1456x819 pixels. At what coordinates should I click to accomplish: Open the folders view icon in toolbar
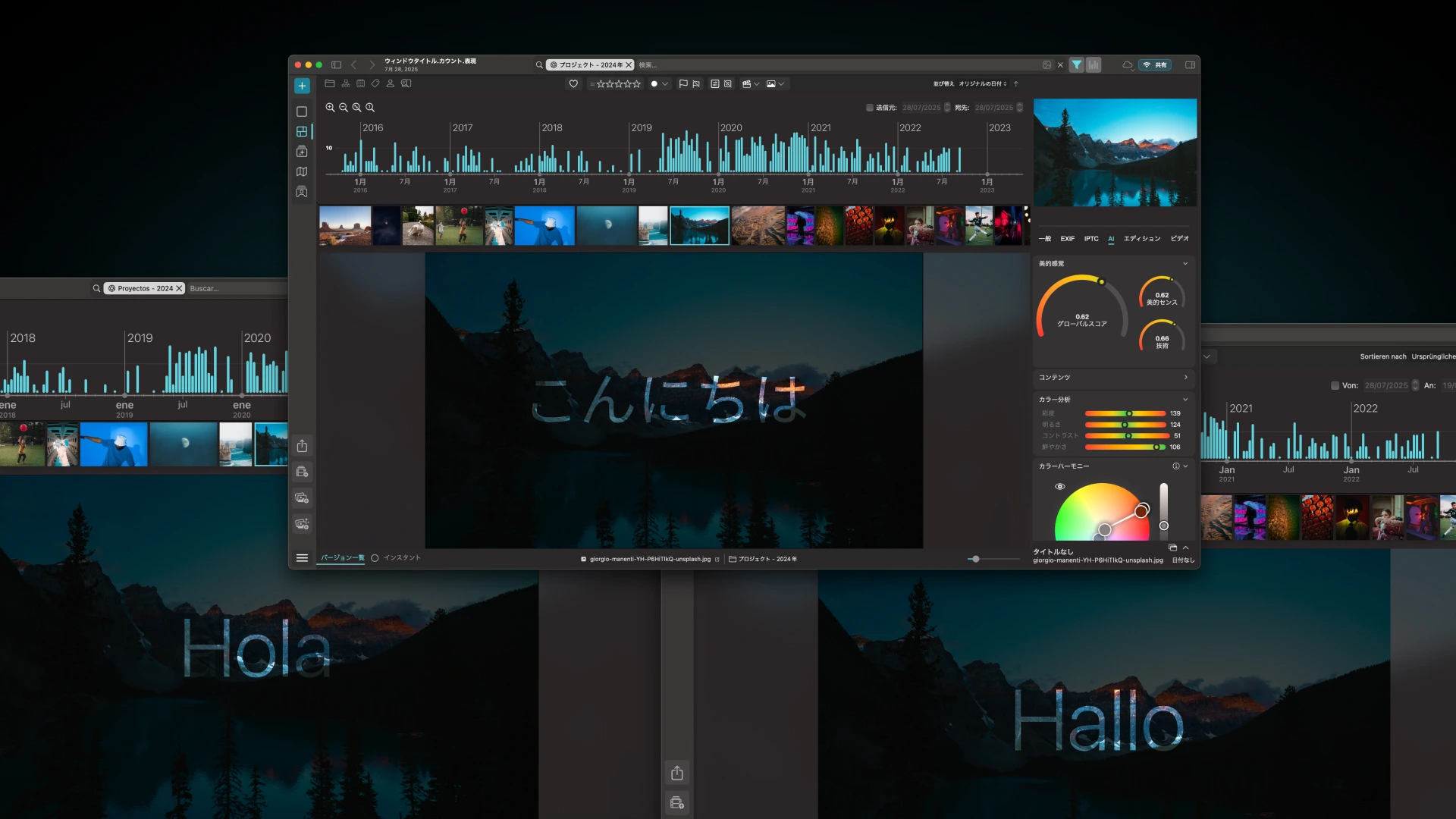[330, 83]
